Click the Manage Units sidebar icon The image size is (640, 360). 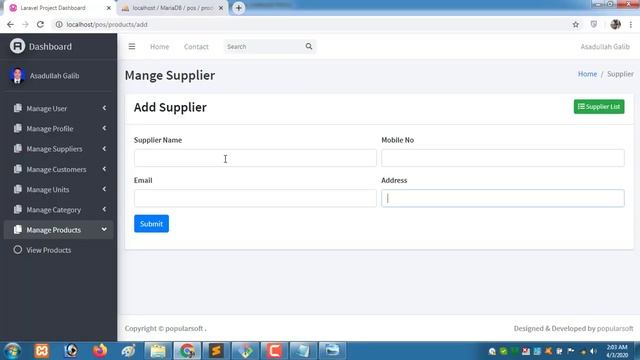18,189
